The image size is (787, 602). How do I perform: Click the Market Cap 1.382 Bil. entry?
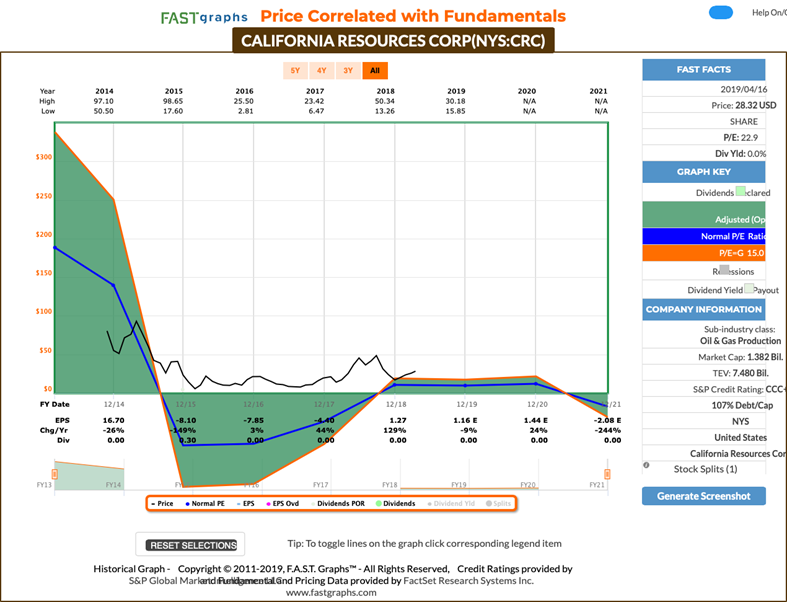(x=740, y=357)
